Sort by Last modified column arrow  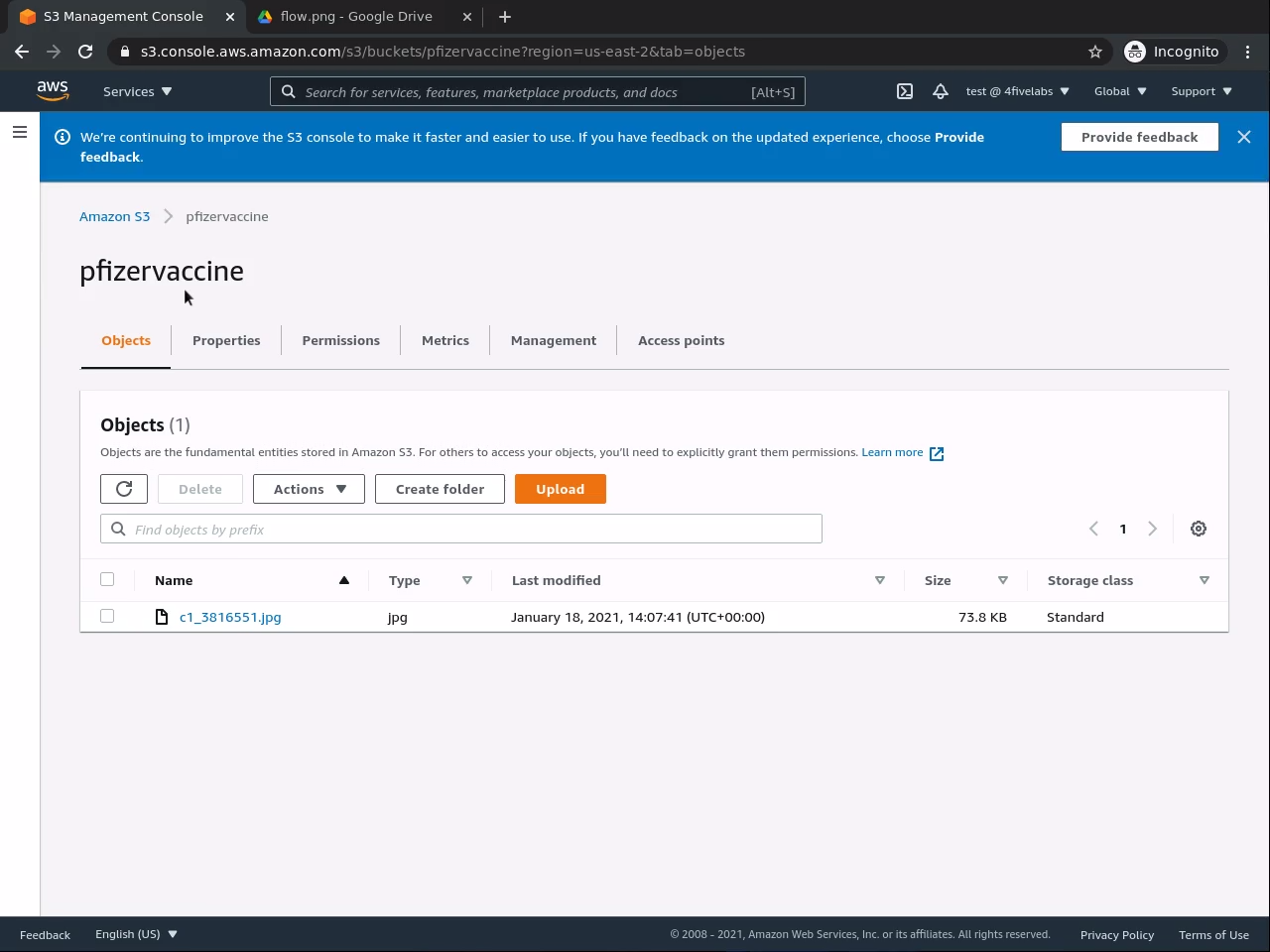[x=880, y=580]
